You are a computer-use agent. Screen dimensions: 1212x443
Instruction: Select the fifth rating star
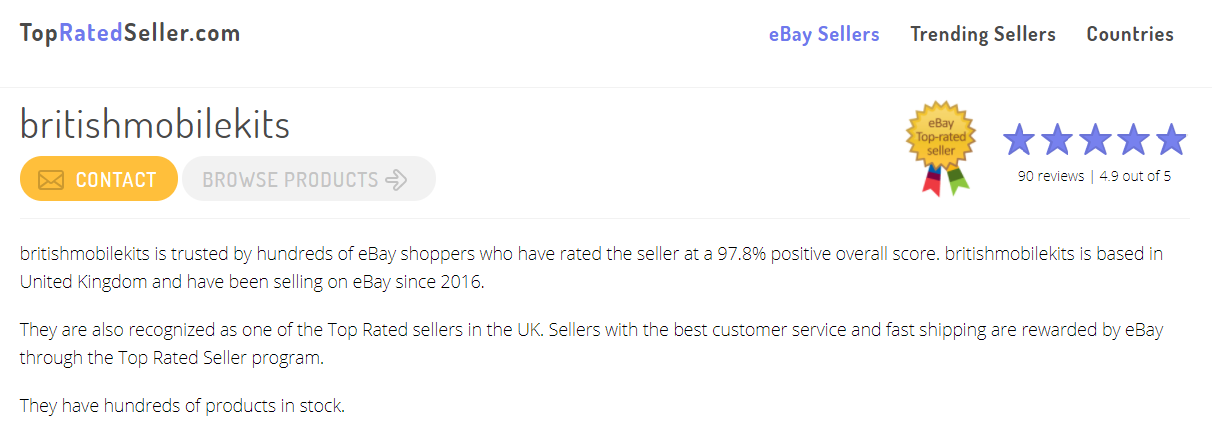[x=1170, y=140]
